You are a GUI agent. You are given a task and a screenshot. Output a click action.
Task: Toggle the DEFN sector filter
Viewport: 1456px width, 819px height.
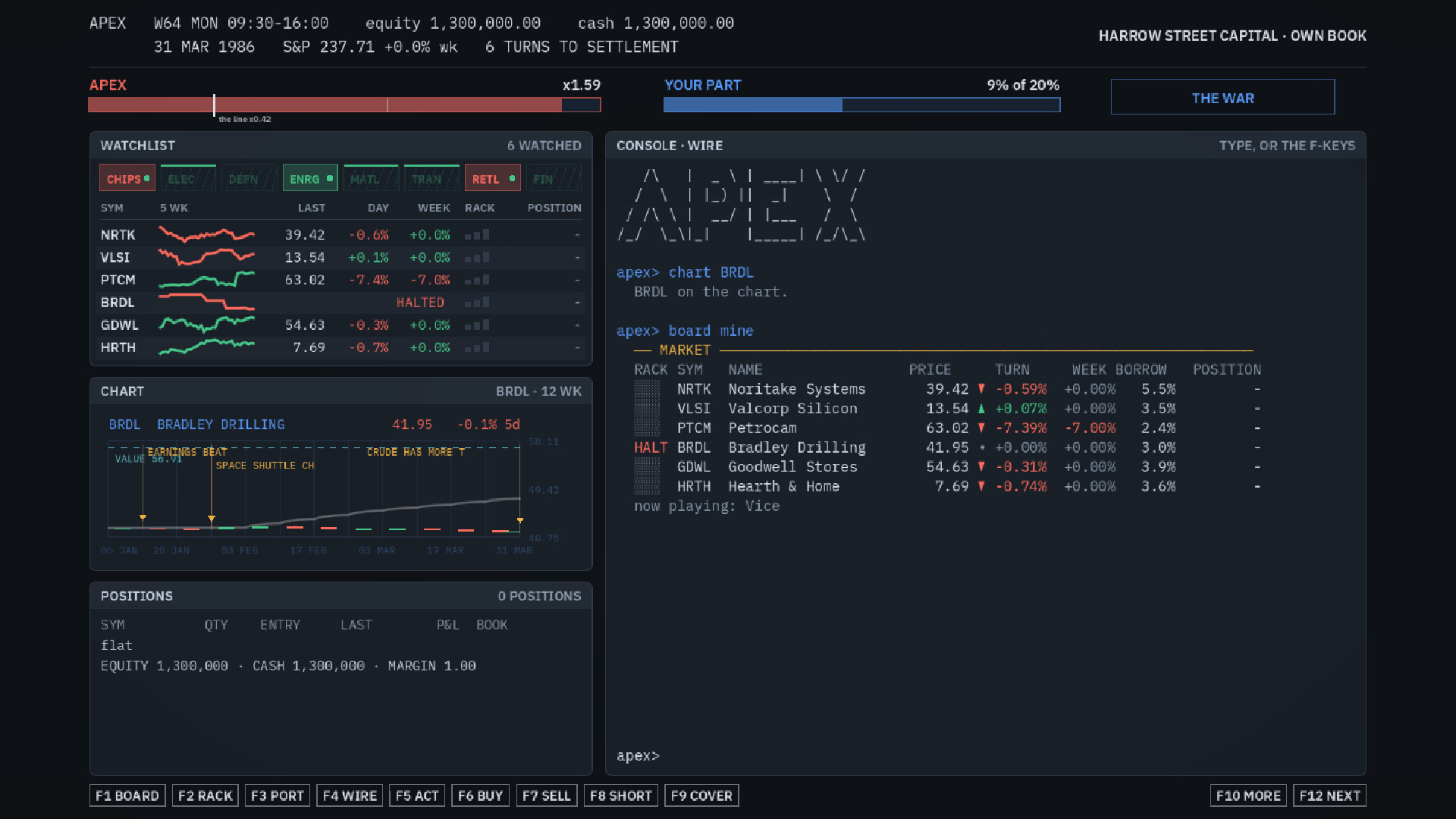[249, 178]
